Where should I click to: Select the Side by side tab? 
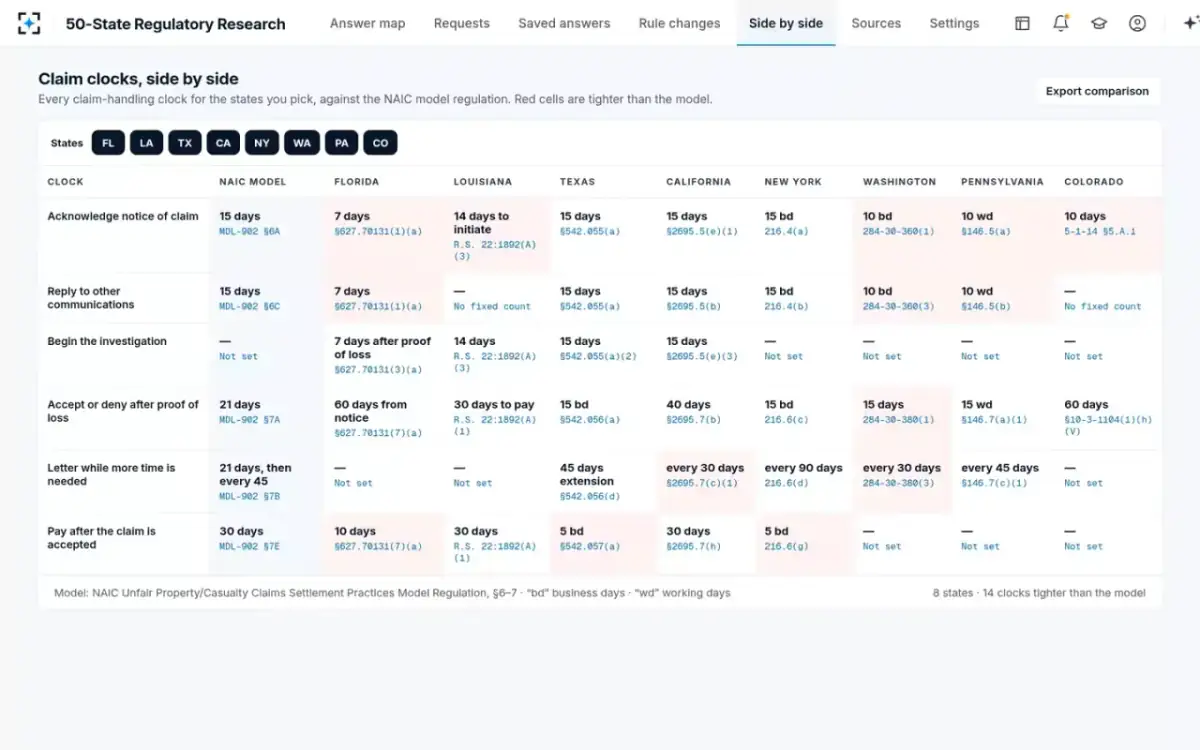click(786, 23)
